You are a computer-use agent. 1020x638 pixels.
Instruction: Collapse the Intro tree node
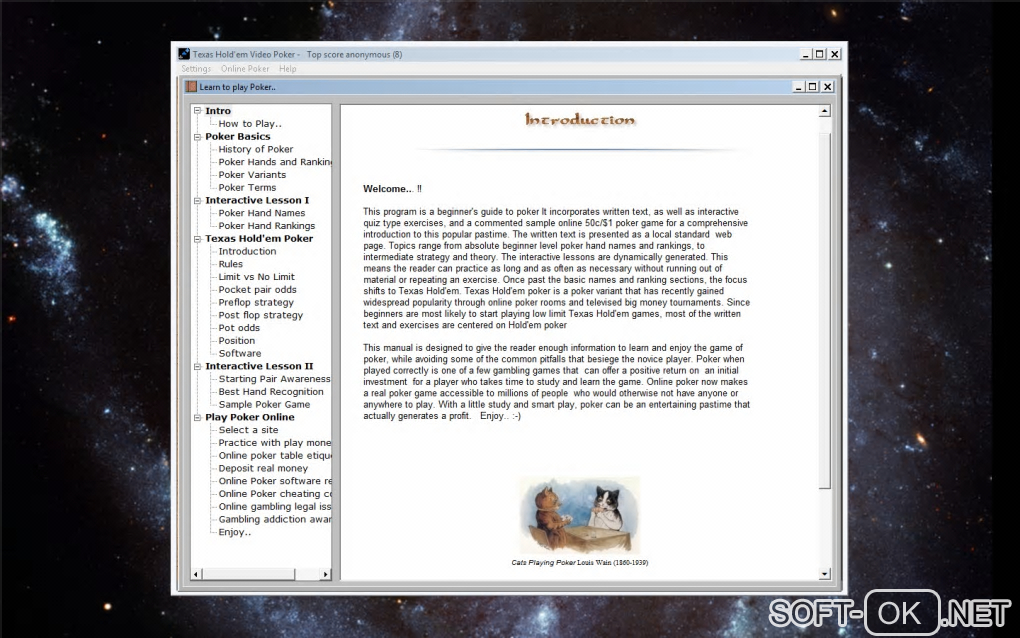[x=197, y=111]
